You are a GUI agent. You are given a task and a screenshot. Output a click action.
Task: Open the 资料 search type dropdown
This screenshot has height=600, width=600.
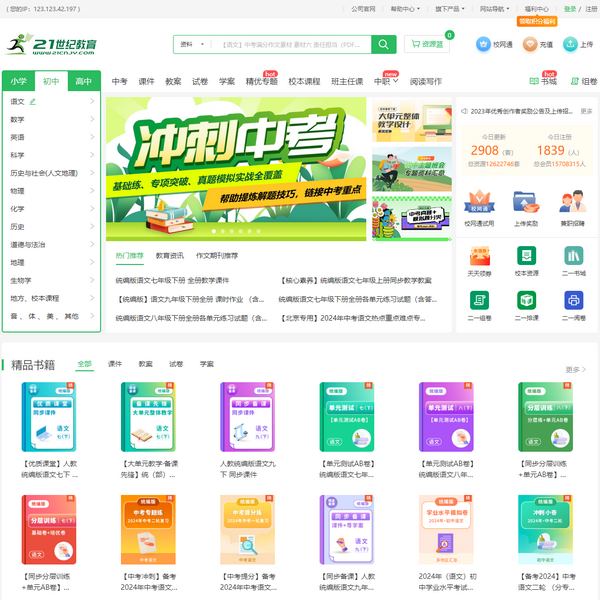[191, 45]
